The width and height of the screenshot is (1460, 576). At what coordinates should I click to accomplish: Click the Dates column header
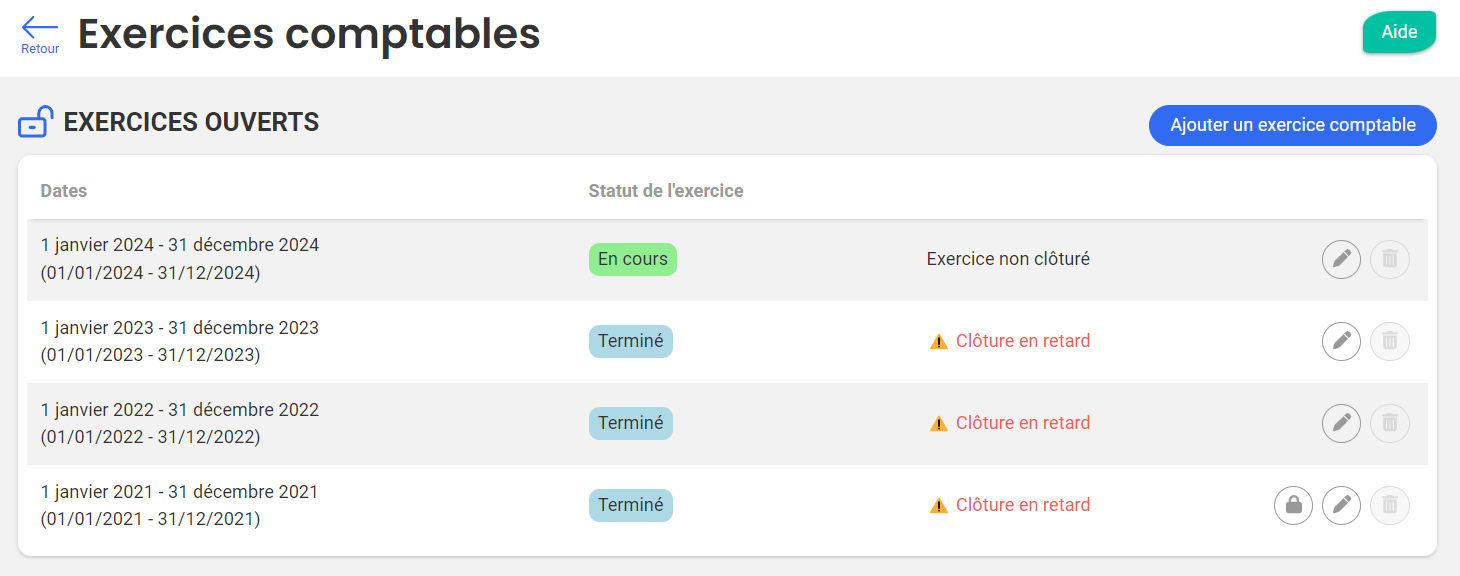click(64, 191)
